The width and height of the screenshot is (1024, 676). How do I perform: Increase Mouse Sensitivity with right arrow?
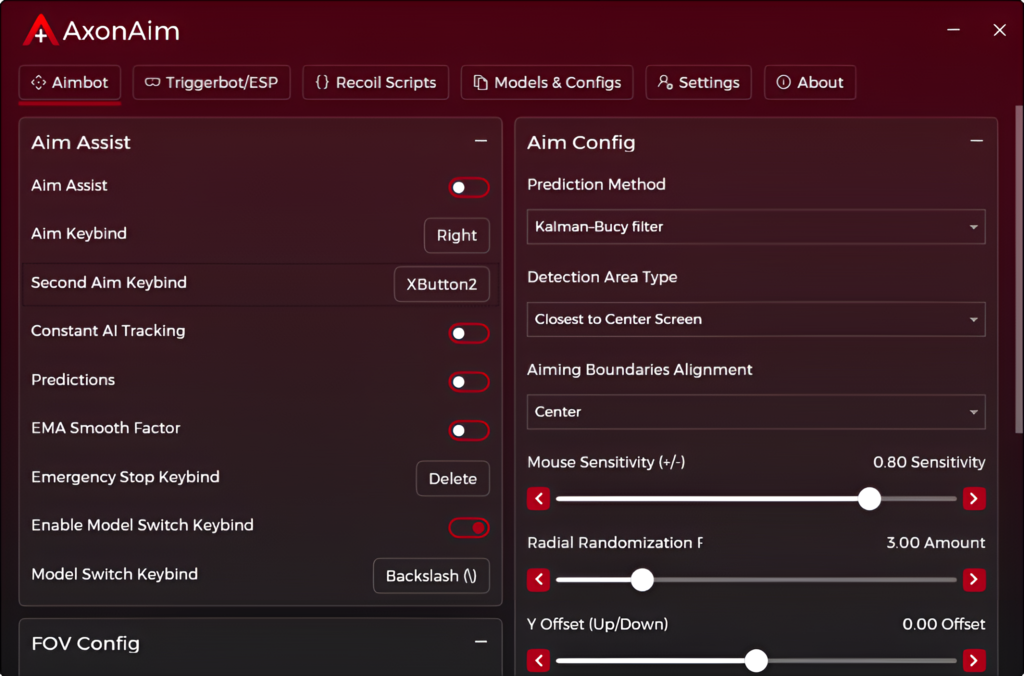point(974,499)
